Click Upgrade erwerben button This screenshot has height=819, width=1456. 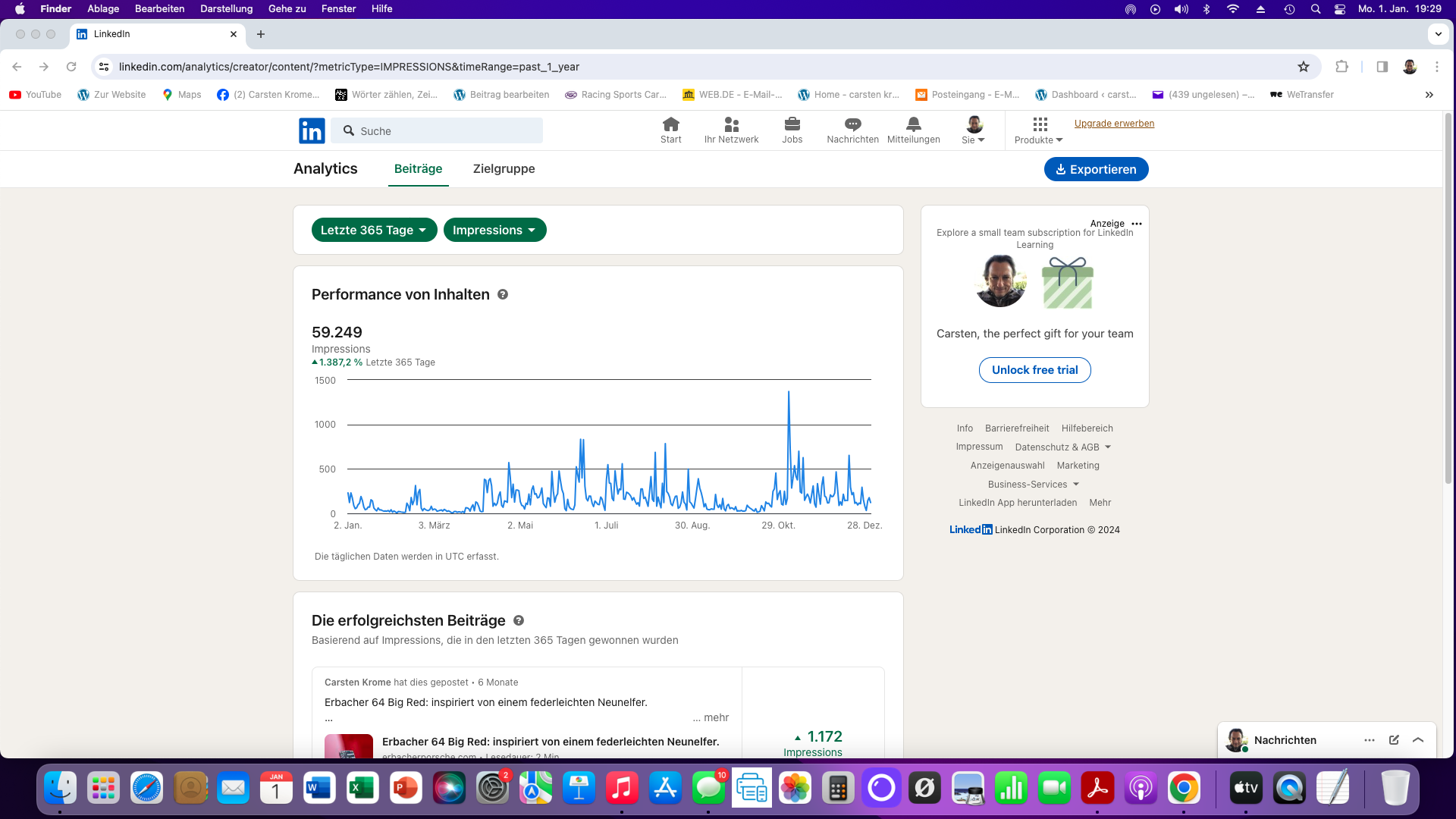[x=1113, y=123]
